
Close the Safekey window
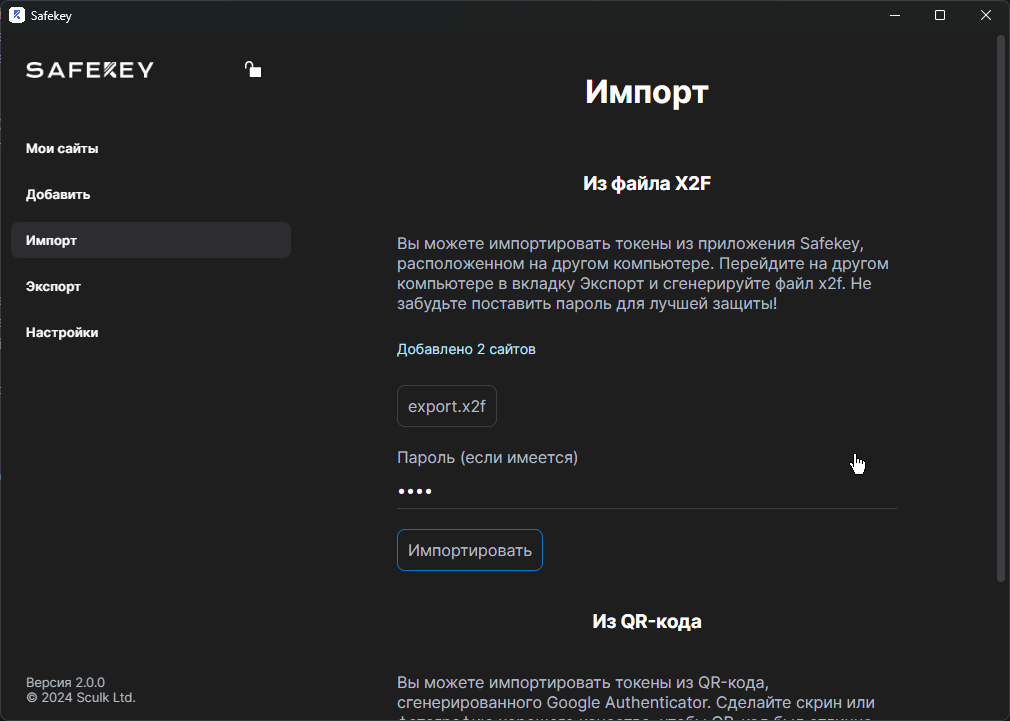pyautogui.click(x=986, y=15)
